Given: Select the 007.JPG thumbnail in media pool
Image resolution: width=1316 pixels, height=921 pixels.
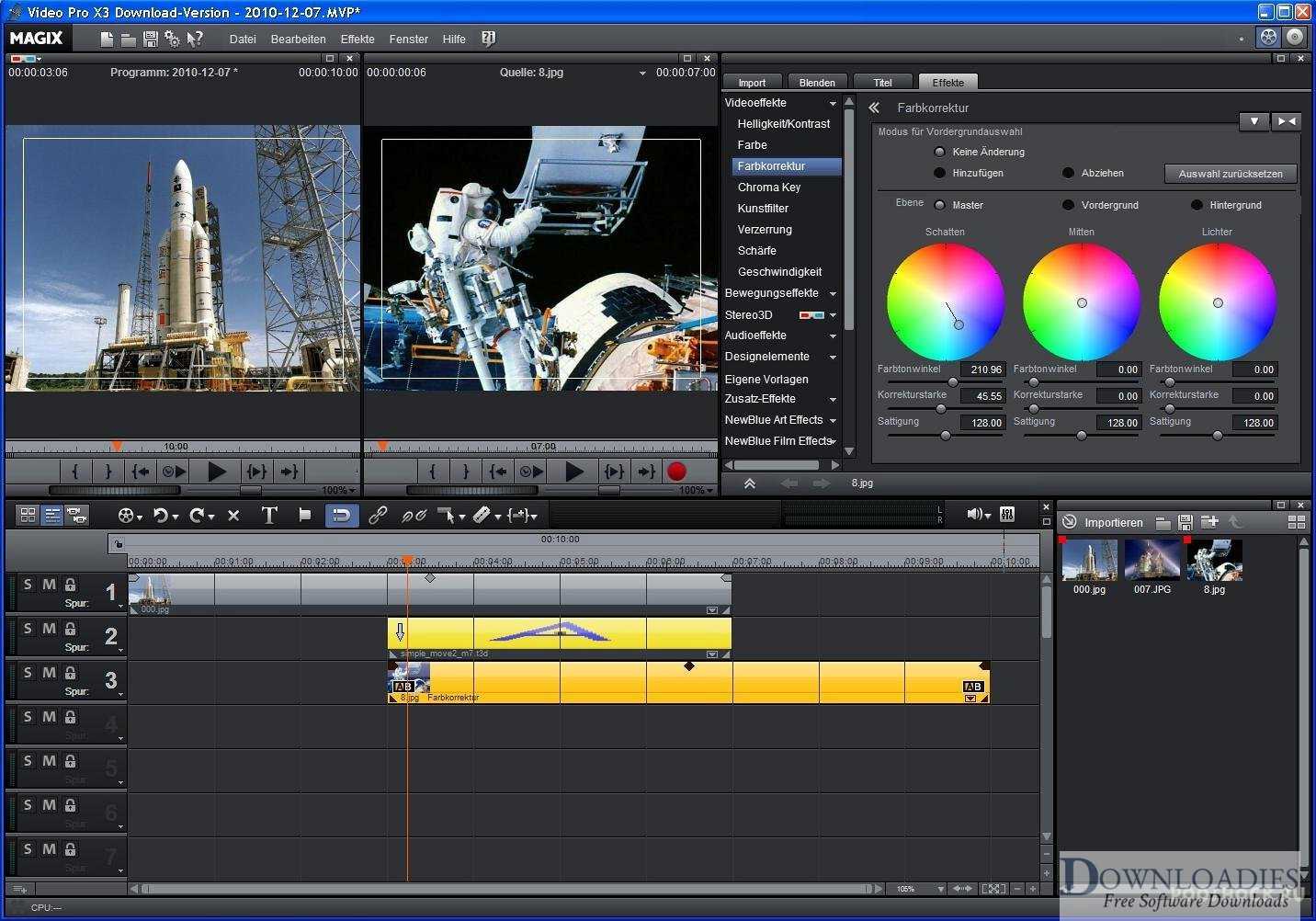Looking at the screenshot, I should (1151, 560).
